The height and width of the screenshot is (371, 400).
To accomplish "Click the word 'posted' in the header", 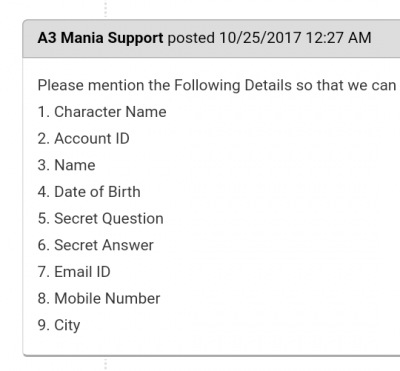I will click(191, 38).
